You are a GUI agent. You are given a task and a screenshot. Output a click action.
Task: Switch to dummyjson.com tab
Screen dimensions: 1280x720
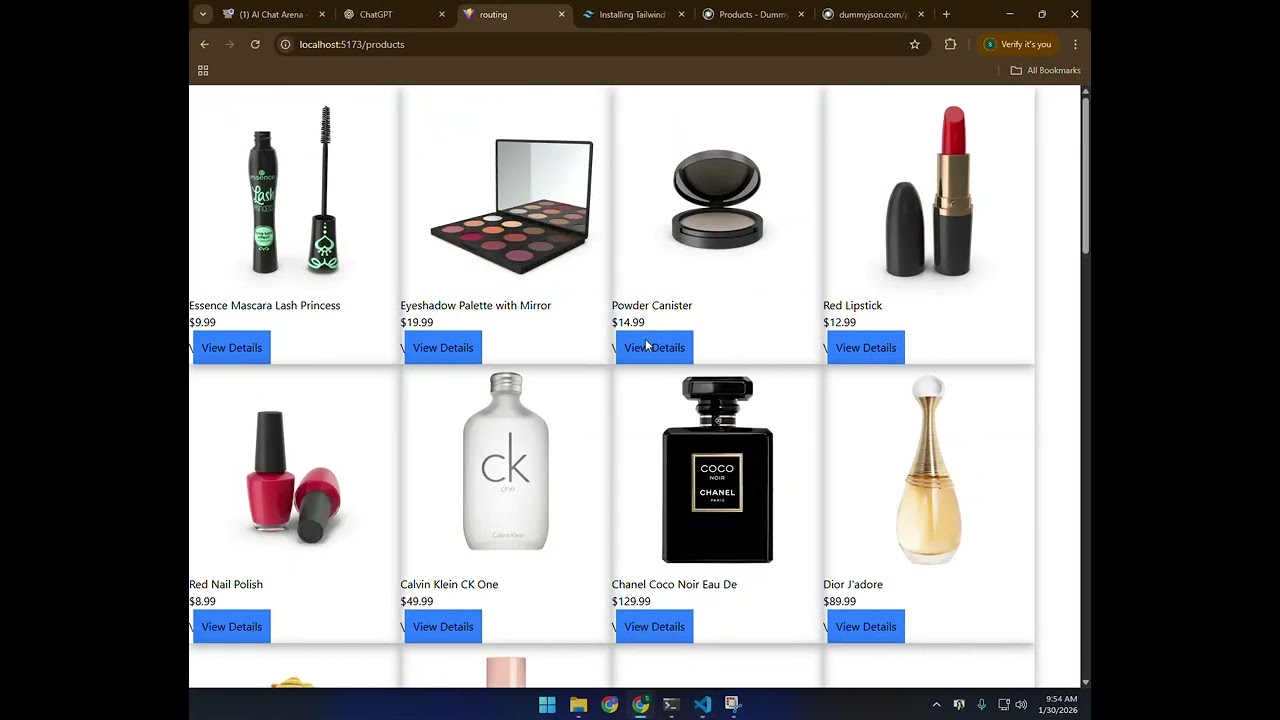pos(870,14)
